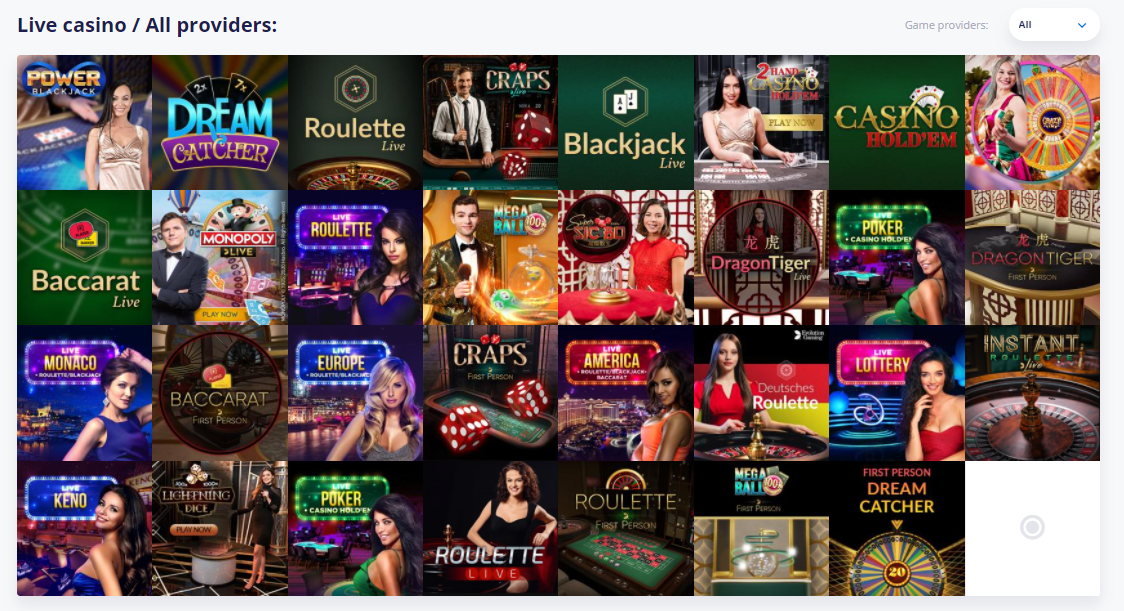Choose the Blackjack Live green tile
The height and width of the screenshot is (611, 1124).
626,123
